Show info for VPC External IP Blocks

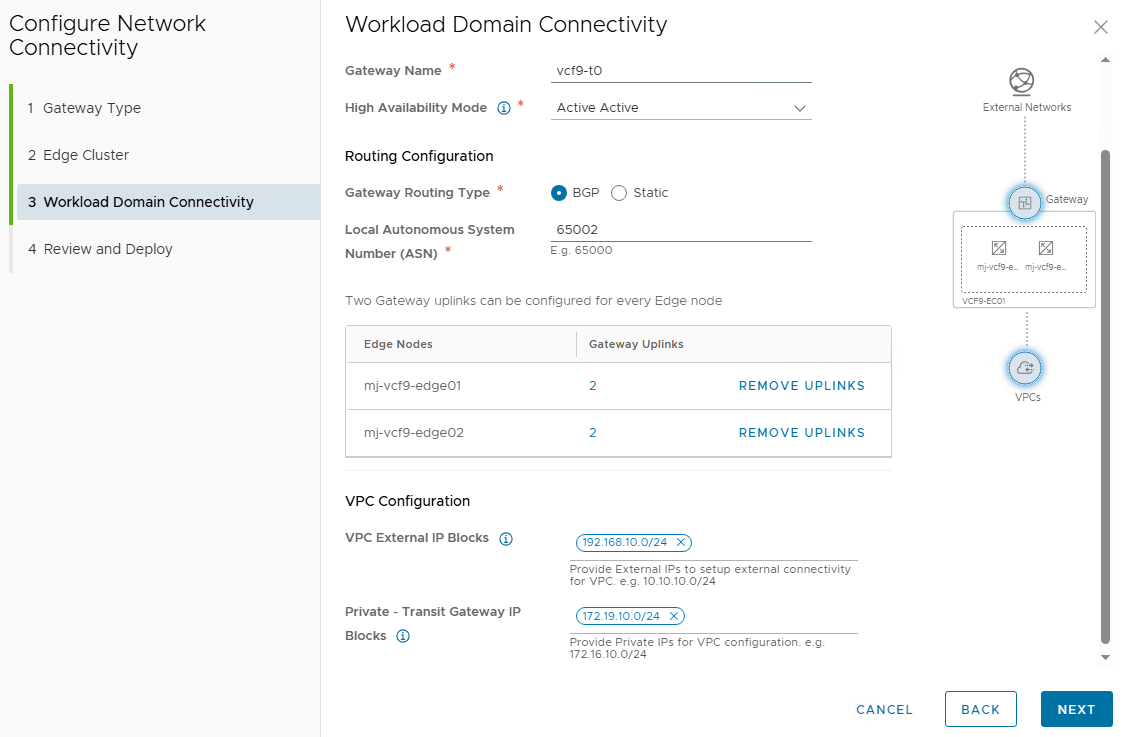tap(506, 539)
